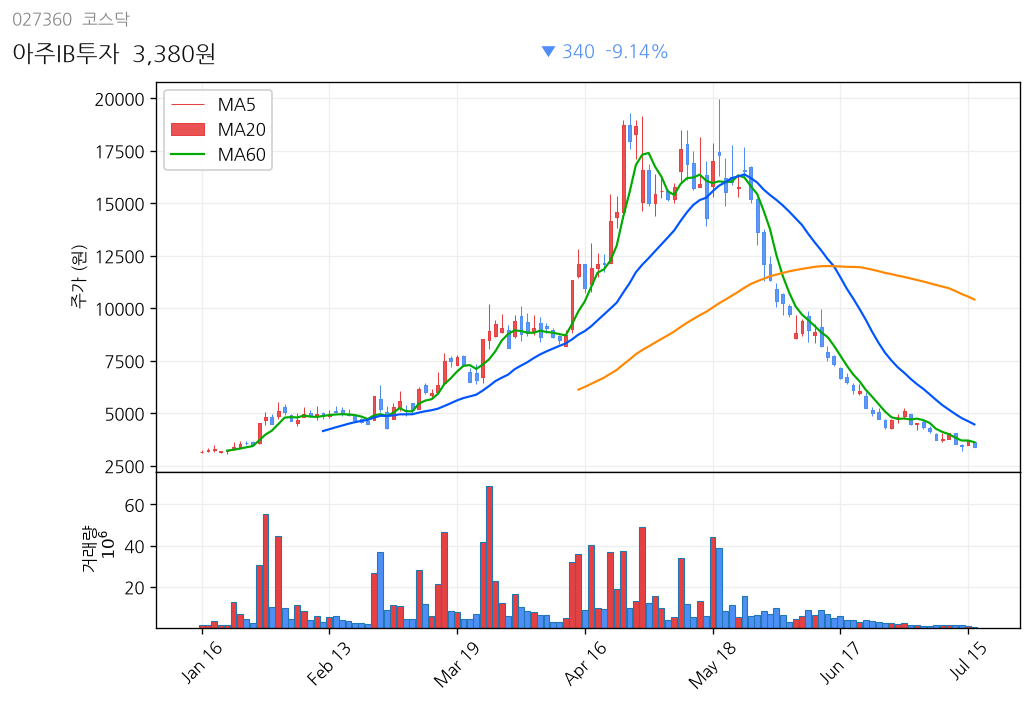Screen dimensions: 1032x704
Task: Click the price change value 340
Action: (x=579, y=51)
